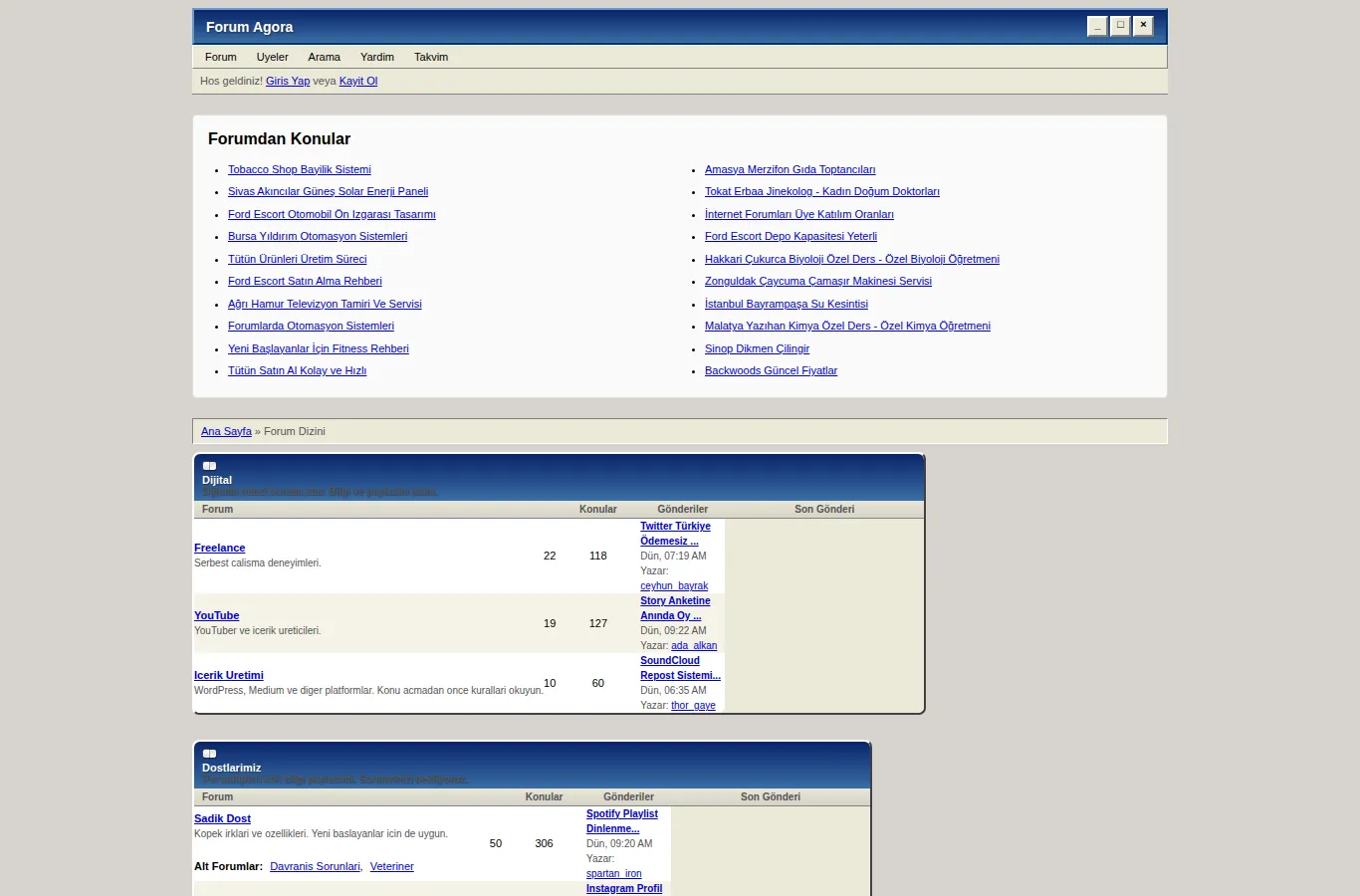Click the Dostlarimiz category icon
Viewport: 1360px width, 896px height.
point(209,754)
